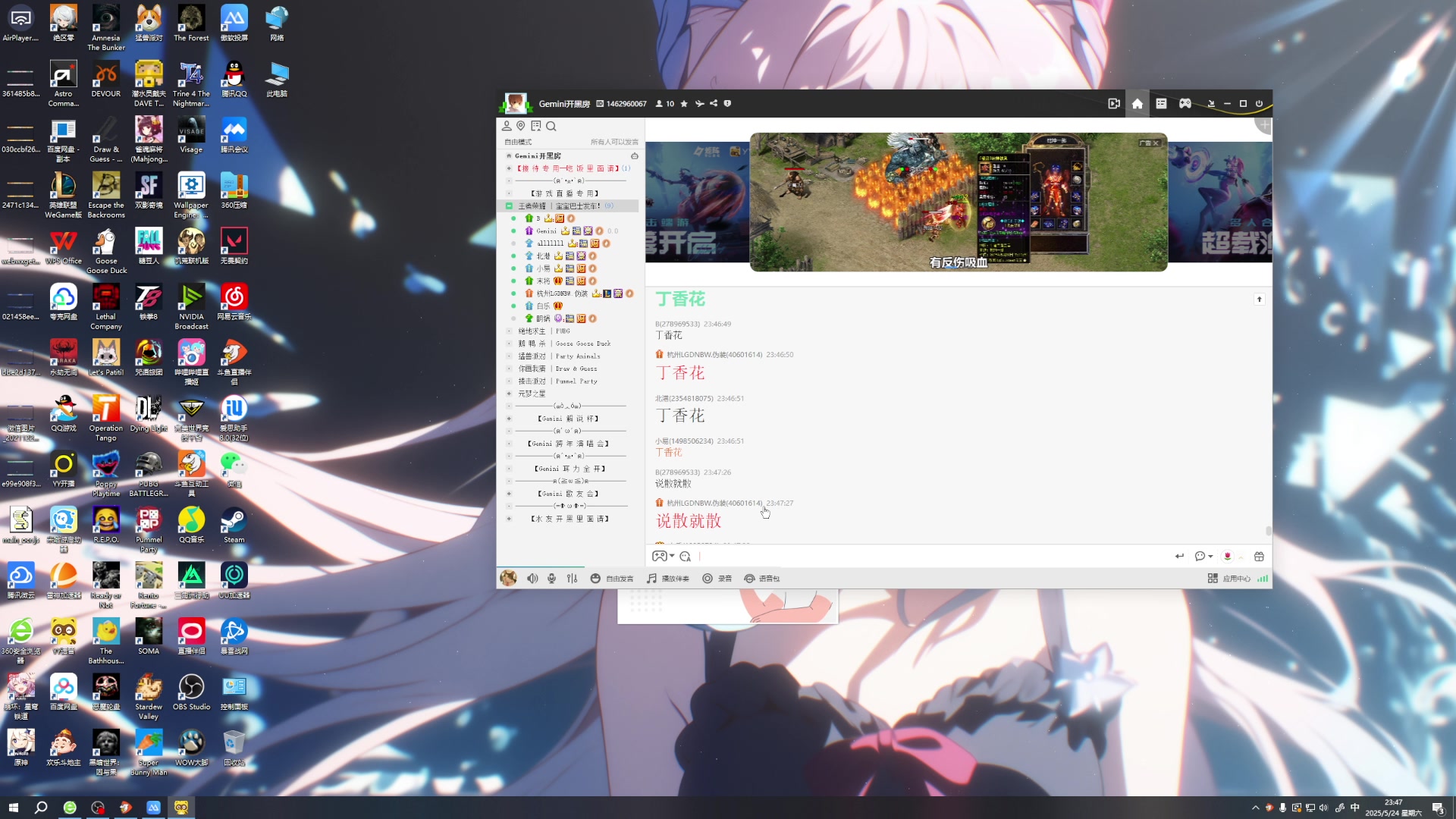Click the flower gift icon in chat input
Image resolution: width=1456 pixels, height=819 pixels.
click(1227, 557)
